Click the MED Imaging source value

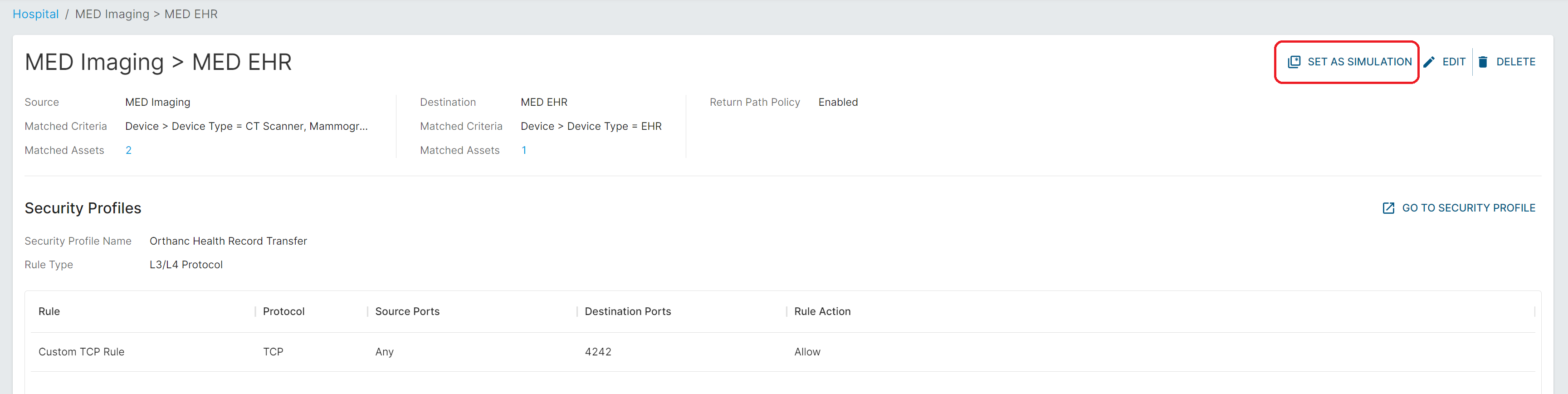click(x=158, y=102)
